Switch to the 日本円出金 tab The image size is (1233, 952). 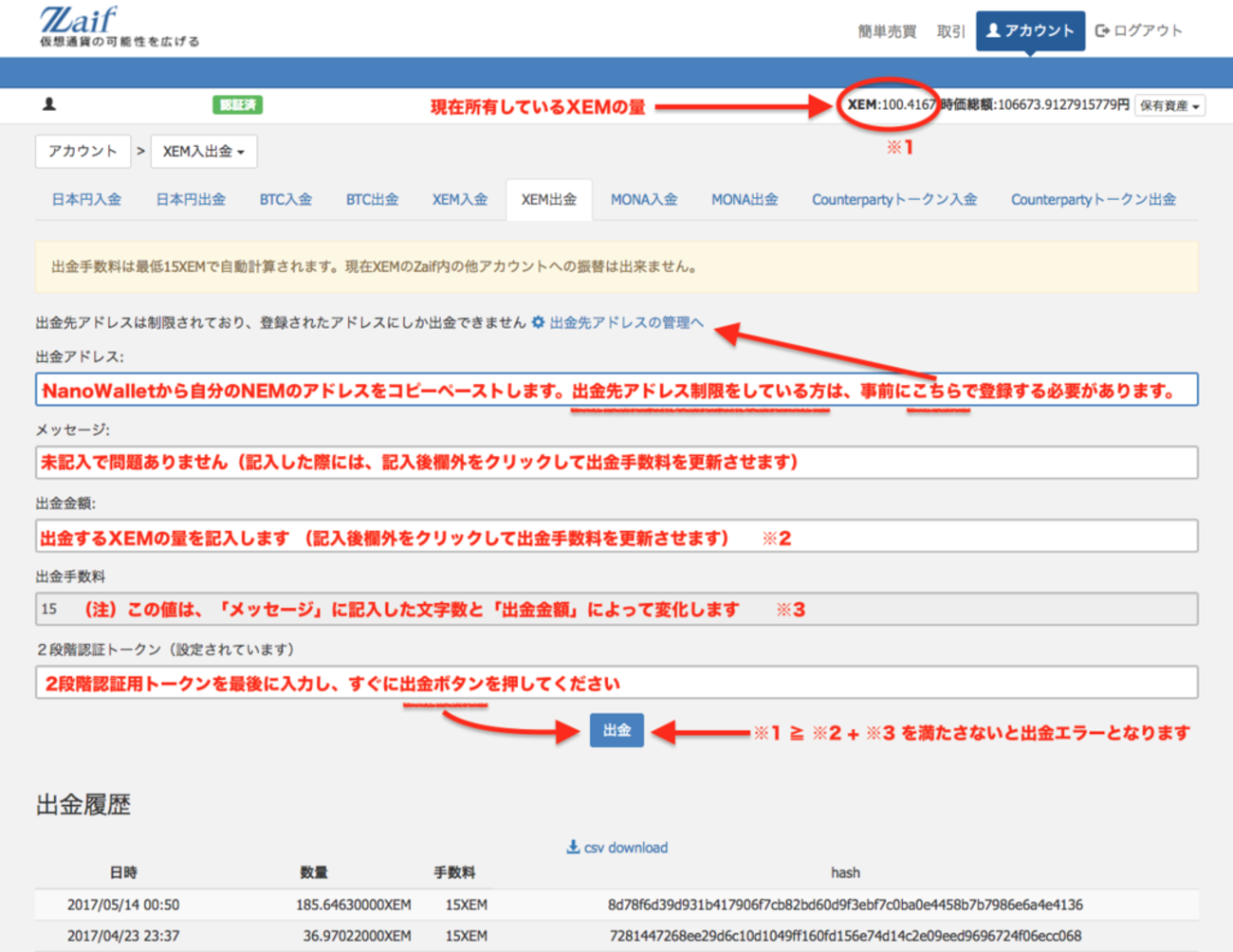(x=191, y=200)
